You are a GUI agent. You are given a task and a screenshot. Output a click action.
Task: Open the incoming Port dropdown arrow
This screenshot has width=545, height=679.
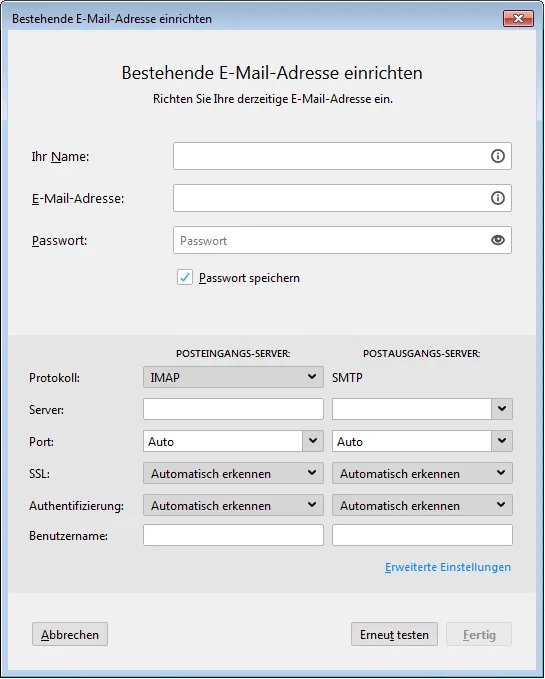point(313,441)
